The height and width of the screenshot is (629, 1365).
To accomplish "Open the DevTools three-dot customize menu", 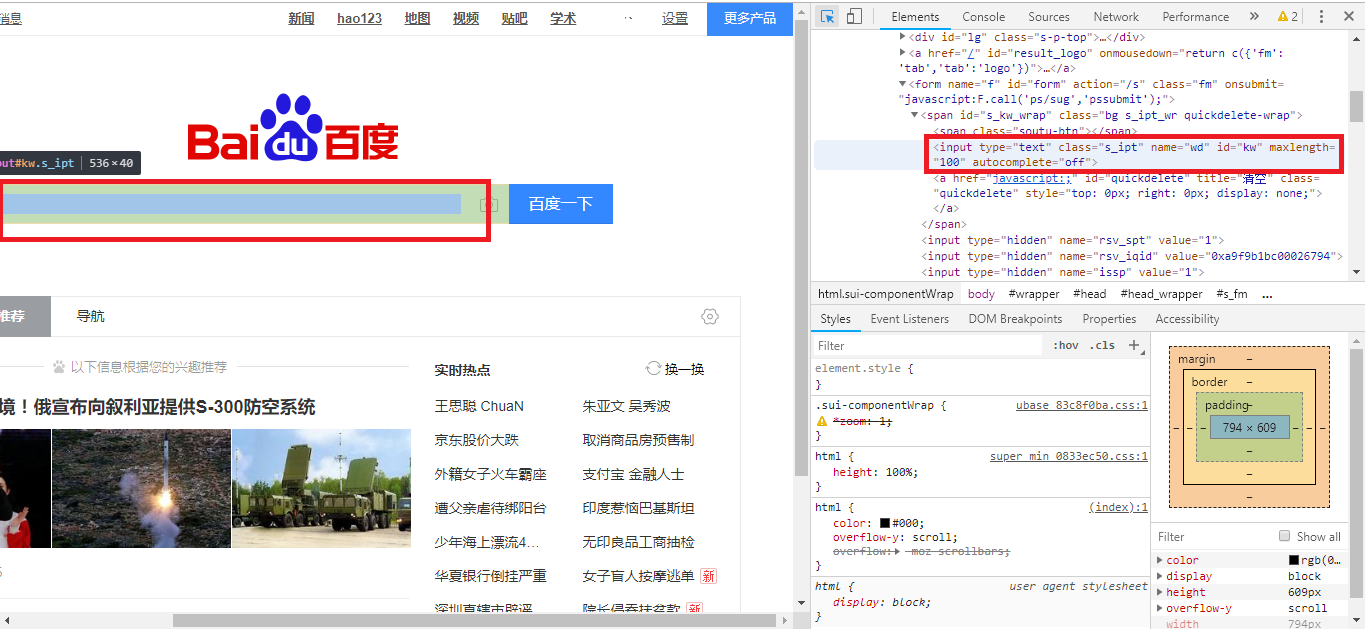I will 1322,16.
